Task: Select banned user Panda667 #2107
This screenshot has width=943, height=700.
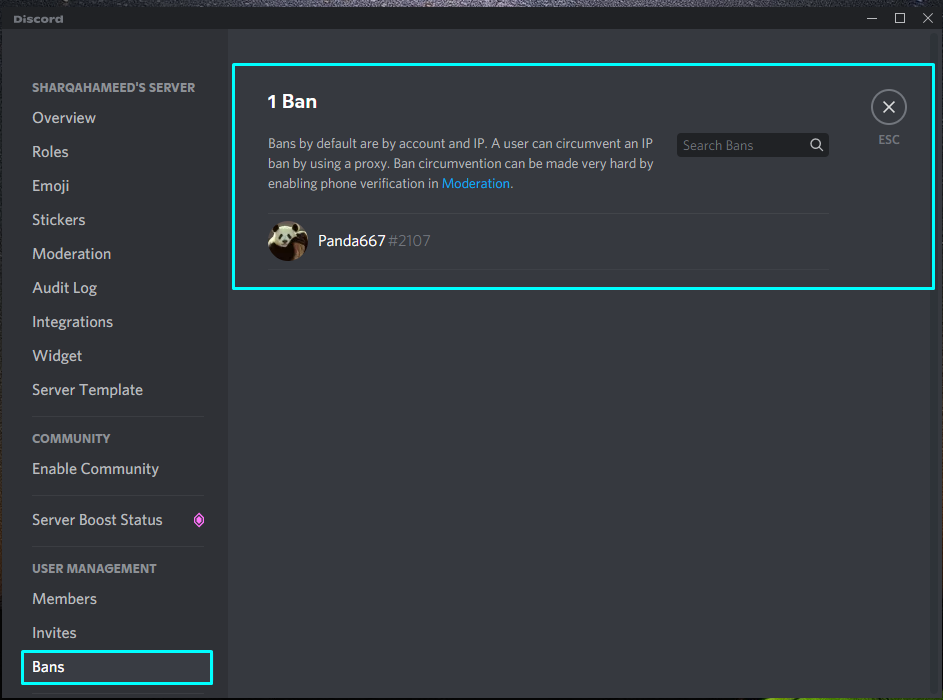Action: pos(374,241)
